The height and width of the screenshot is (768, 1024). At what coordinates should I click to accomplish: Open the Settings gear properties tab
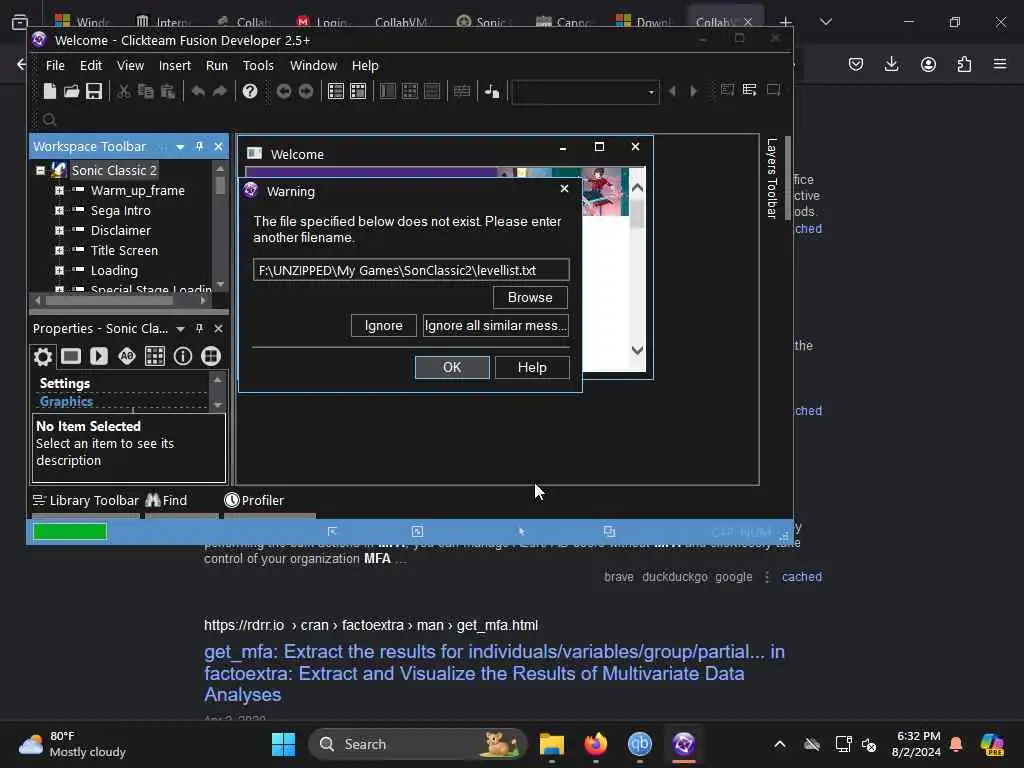point(42,356)
